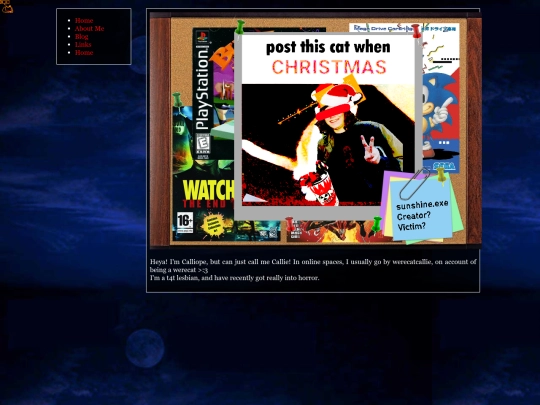Click the 'Victim?' text on the sticky note

(412, 226)
